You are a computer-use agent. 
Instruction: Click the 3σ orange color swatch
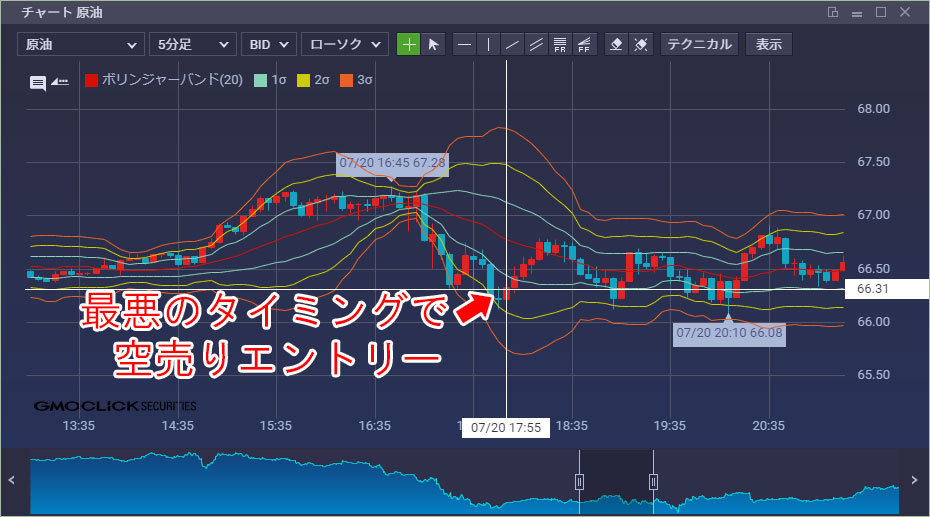[x=346, y=81]
